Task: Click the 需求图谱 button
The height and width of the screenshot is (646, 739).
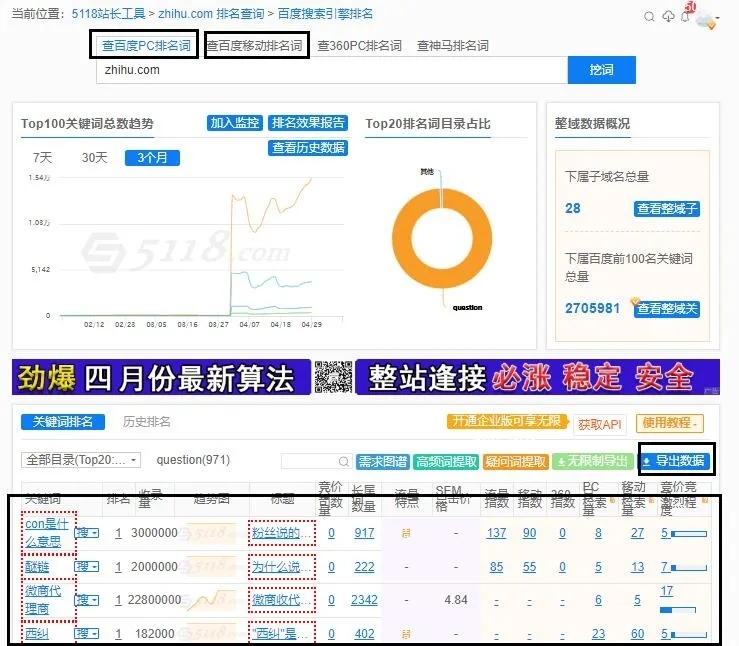Action: 383,461
